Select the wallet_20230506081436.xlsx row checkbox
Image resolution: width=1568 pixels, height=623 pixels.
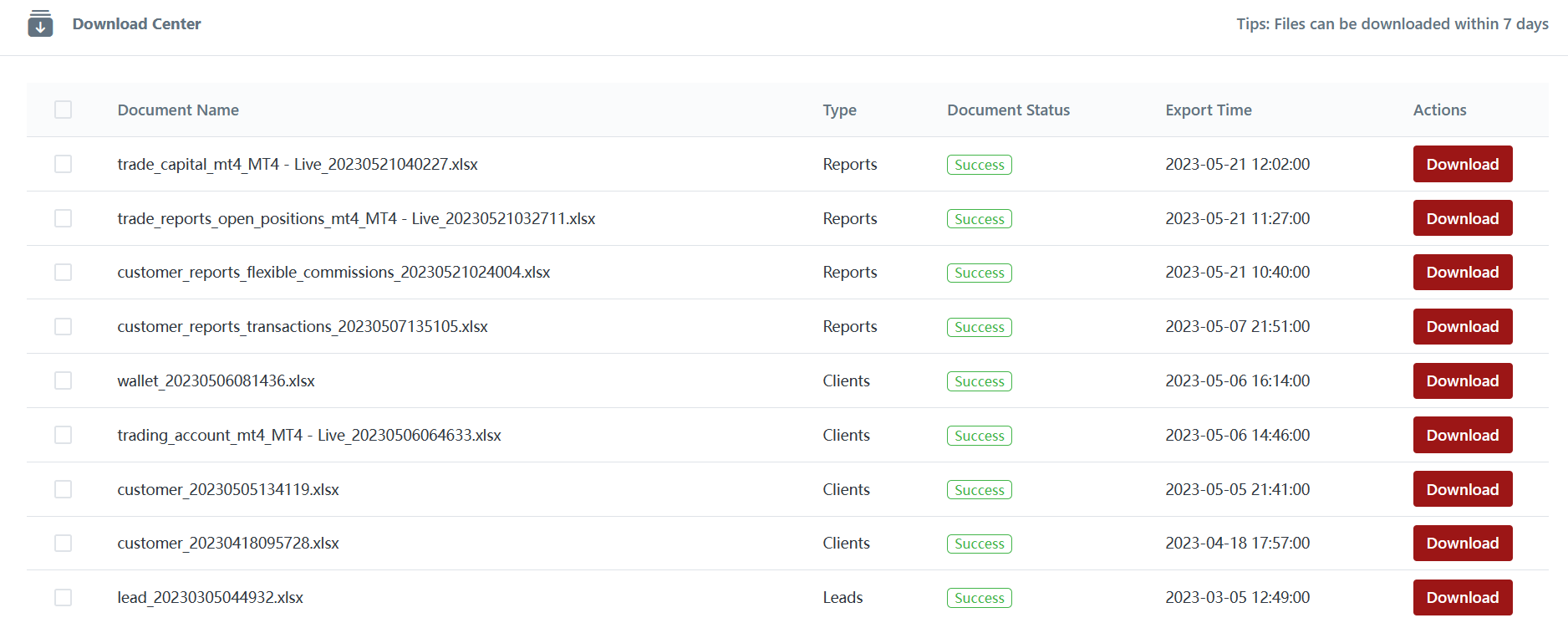[63, 380]
